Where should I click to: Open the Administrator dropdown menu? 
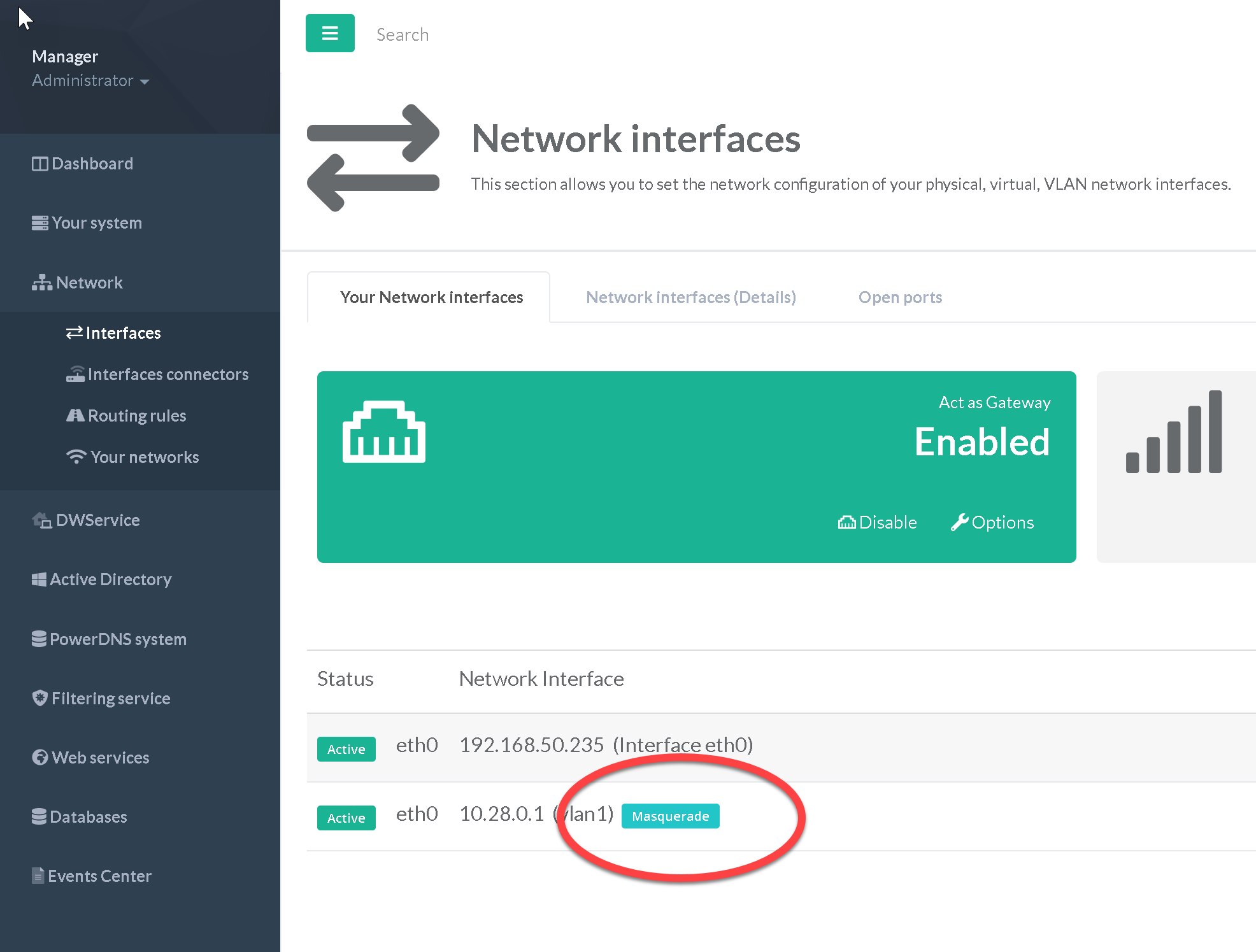point(90,81)
